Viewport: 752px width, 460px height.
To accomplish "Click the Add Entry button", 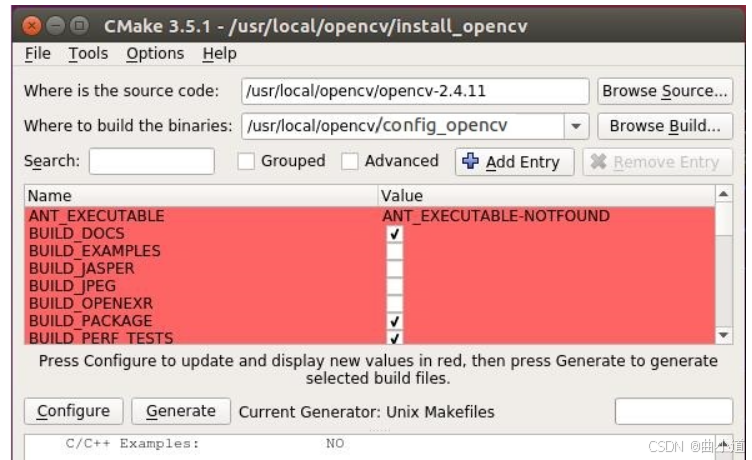I will tap(514, 162).
